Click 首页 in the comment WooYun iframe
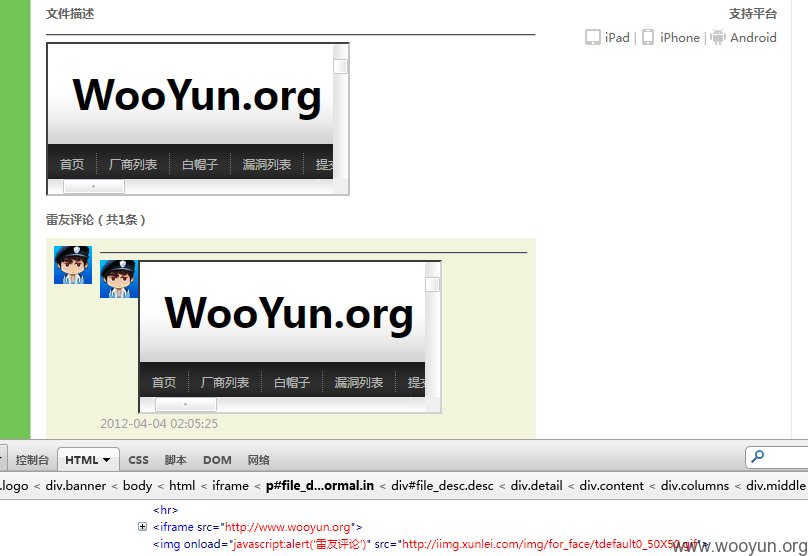Image resolution: width=808 pixels, height=556 pixels. coord(164,382)
